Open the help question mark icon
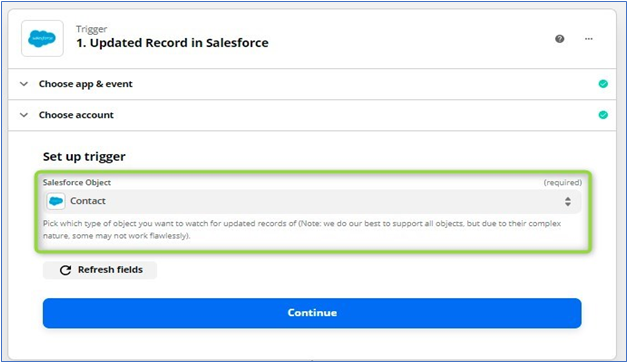 pos(560,39)
